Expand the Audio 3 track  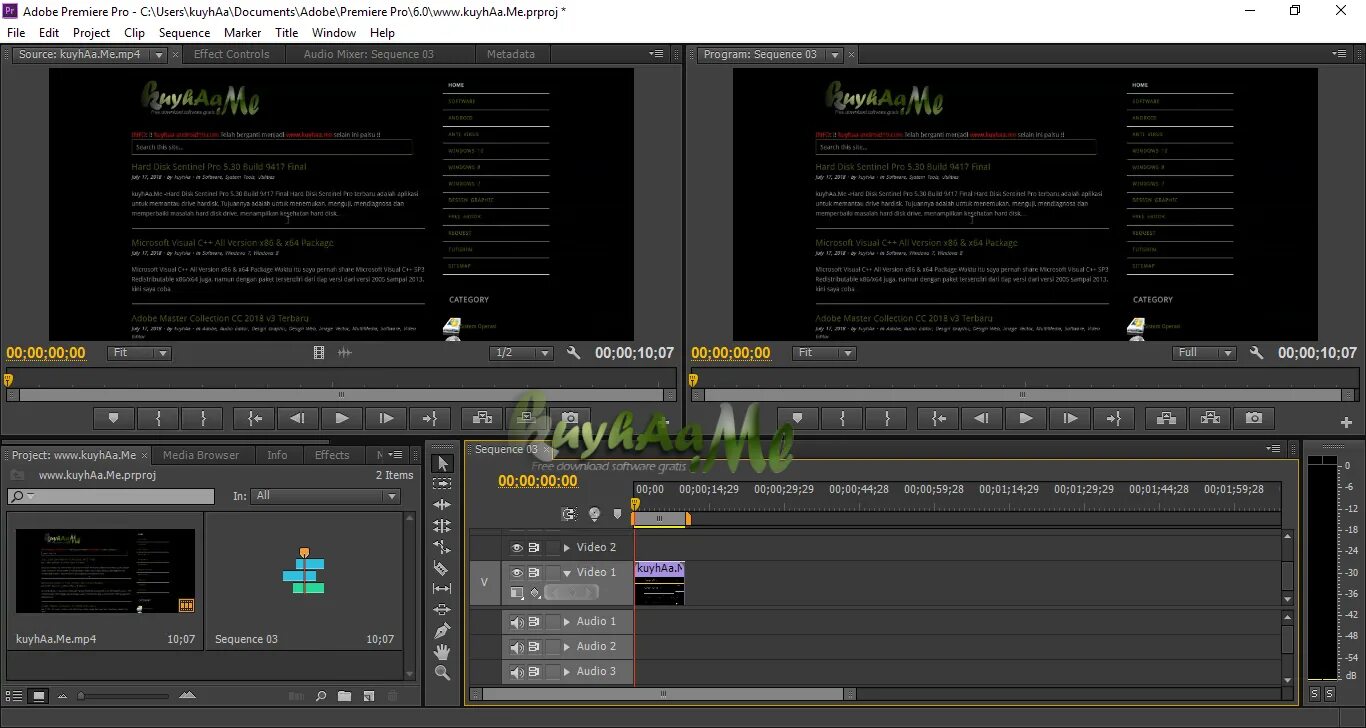pyautogui.click(x=567, y=672)
